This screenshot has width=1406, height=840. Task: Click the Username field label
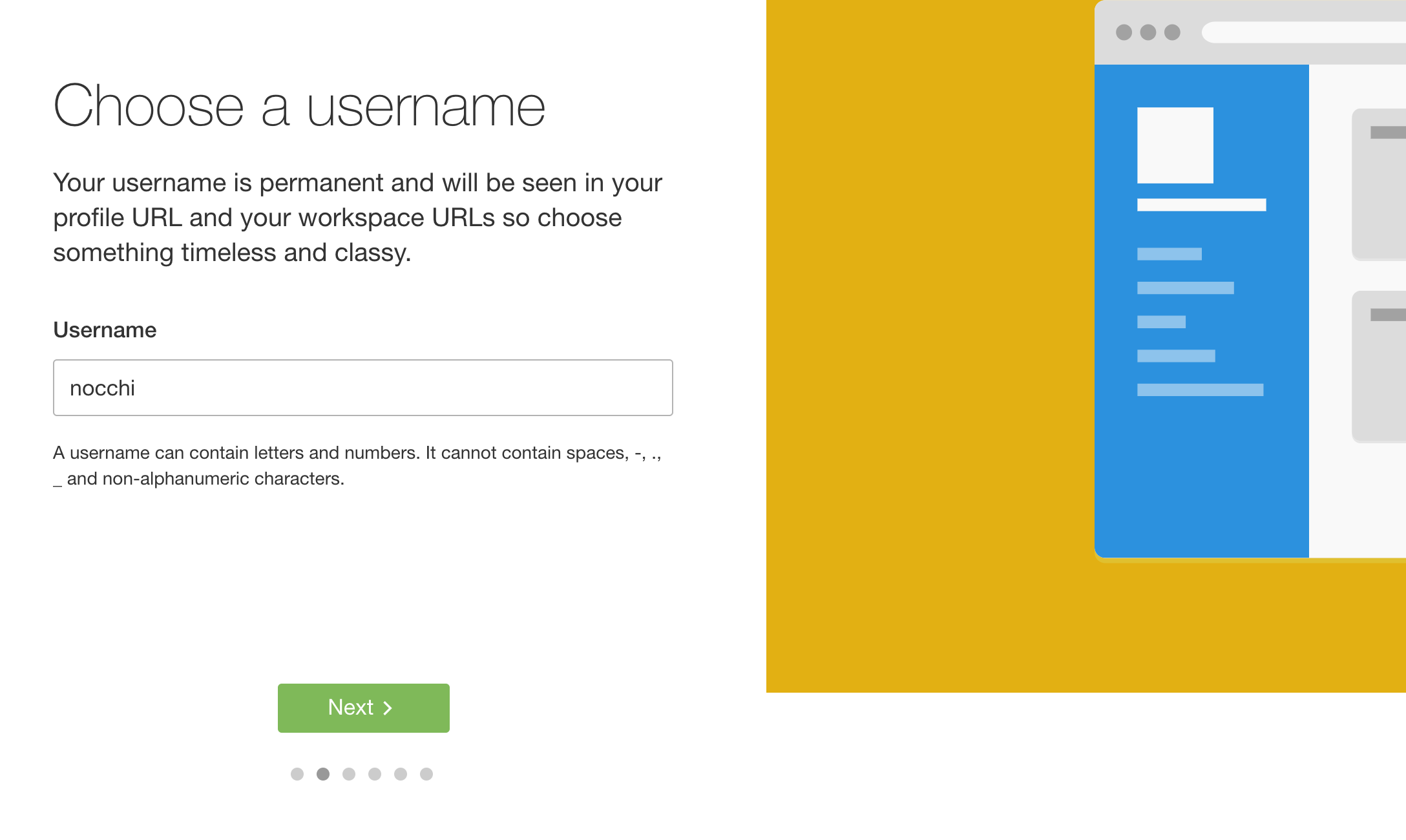[105, 330]
